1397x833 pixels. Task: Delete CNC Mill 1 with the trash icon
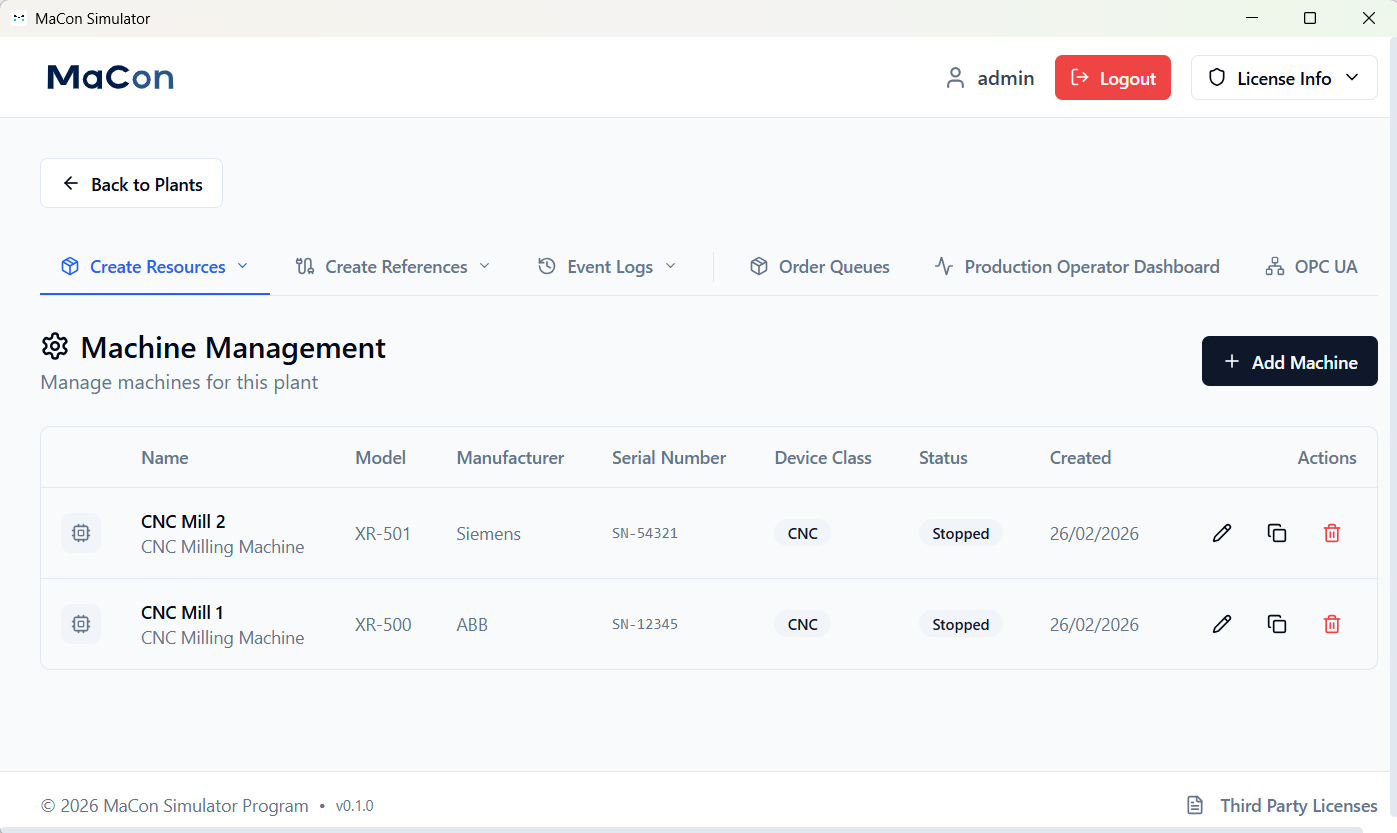(1332, 624)
